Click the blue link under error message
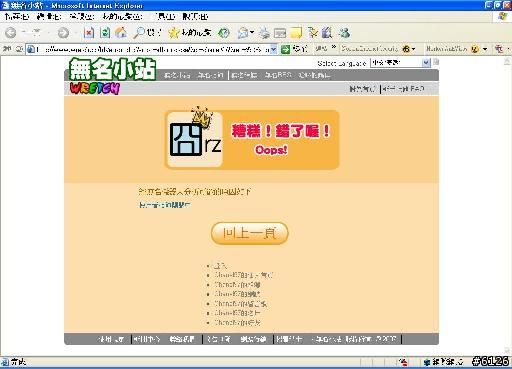Image resolution: width=512 pixels, height=369 pixels. point(164,205)
